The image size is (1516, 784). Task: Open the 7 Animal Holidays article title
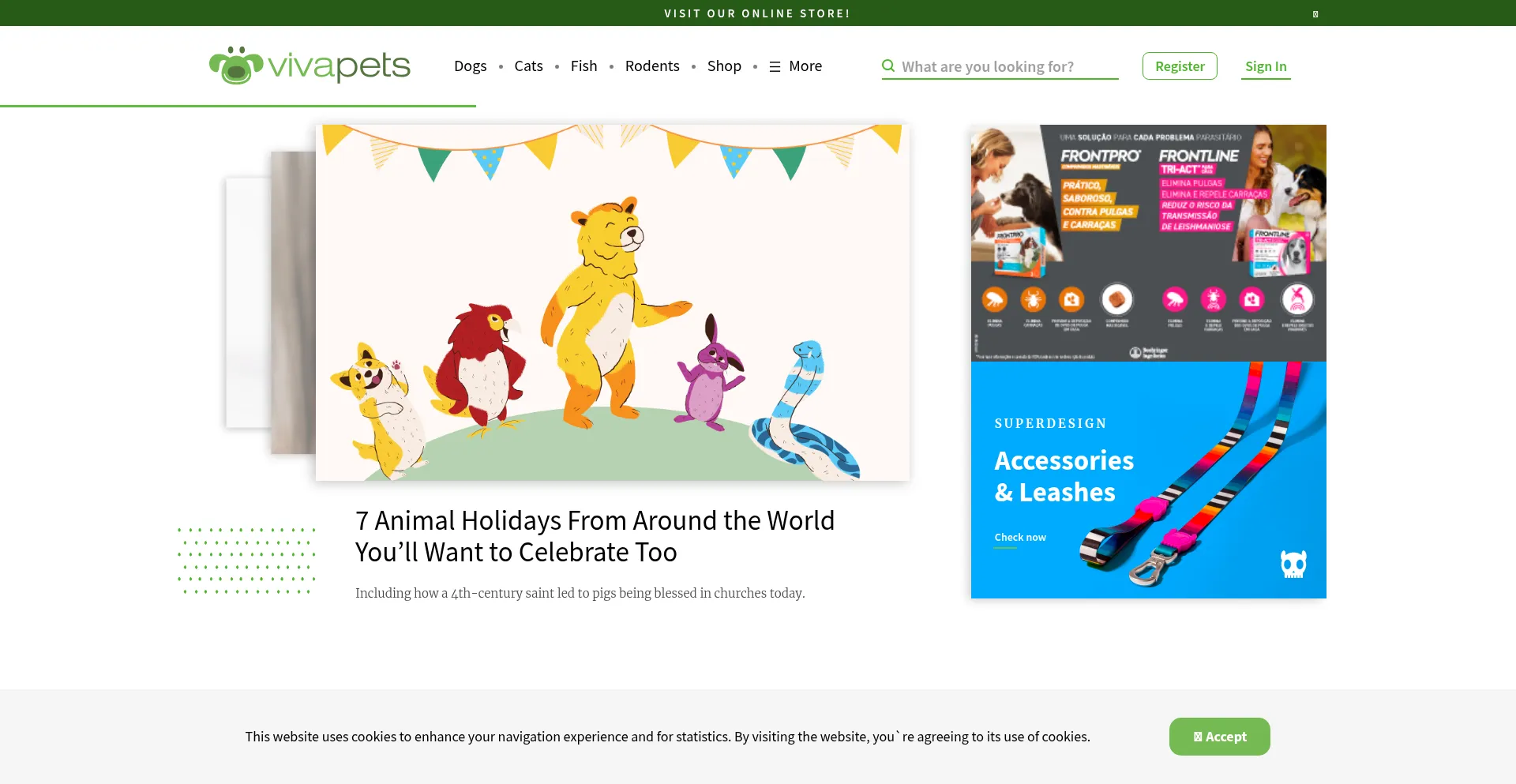click(x=595, y=536)
